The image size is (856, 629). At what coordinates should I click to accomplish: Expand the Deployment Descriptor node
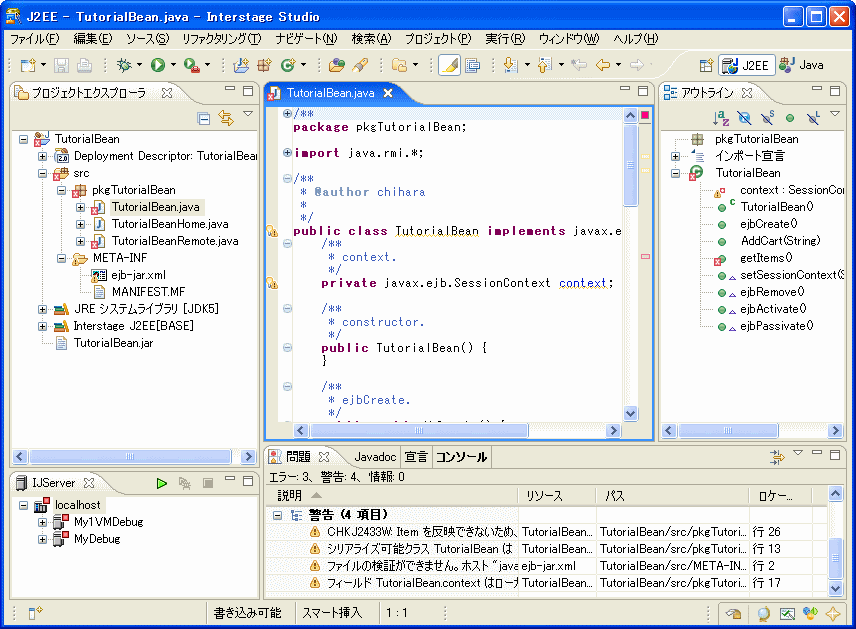(x=43, y=157)
